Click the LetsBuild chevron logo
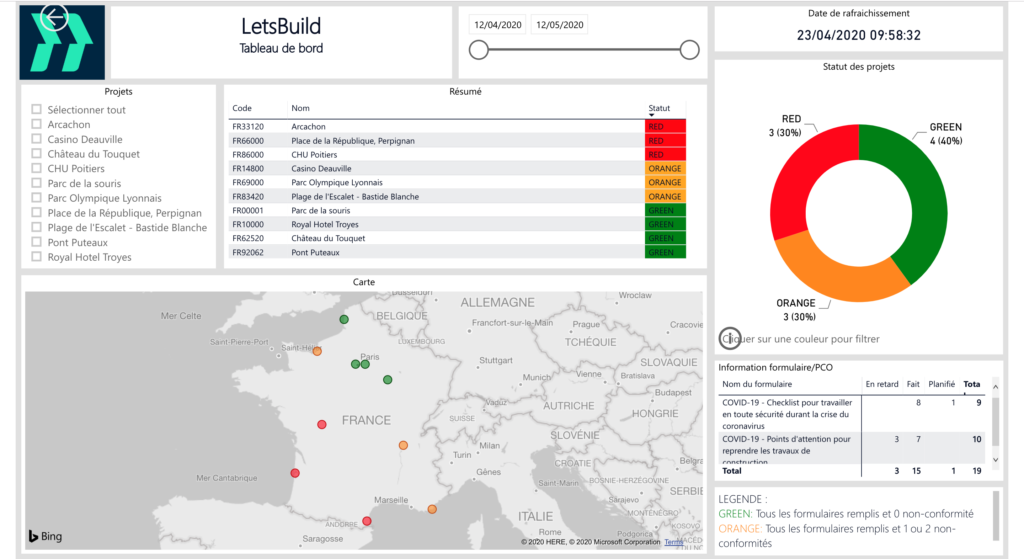 (x=62, y=46)
